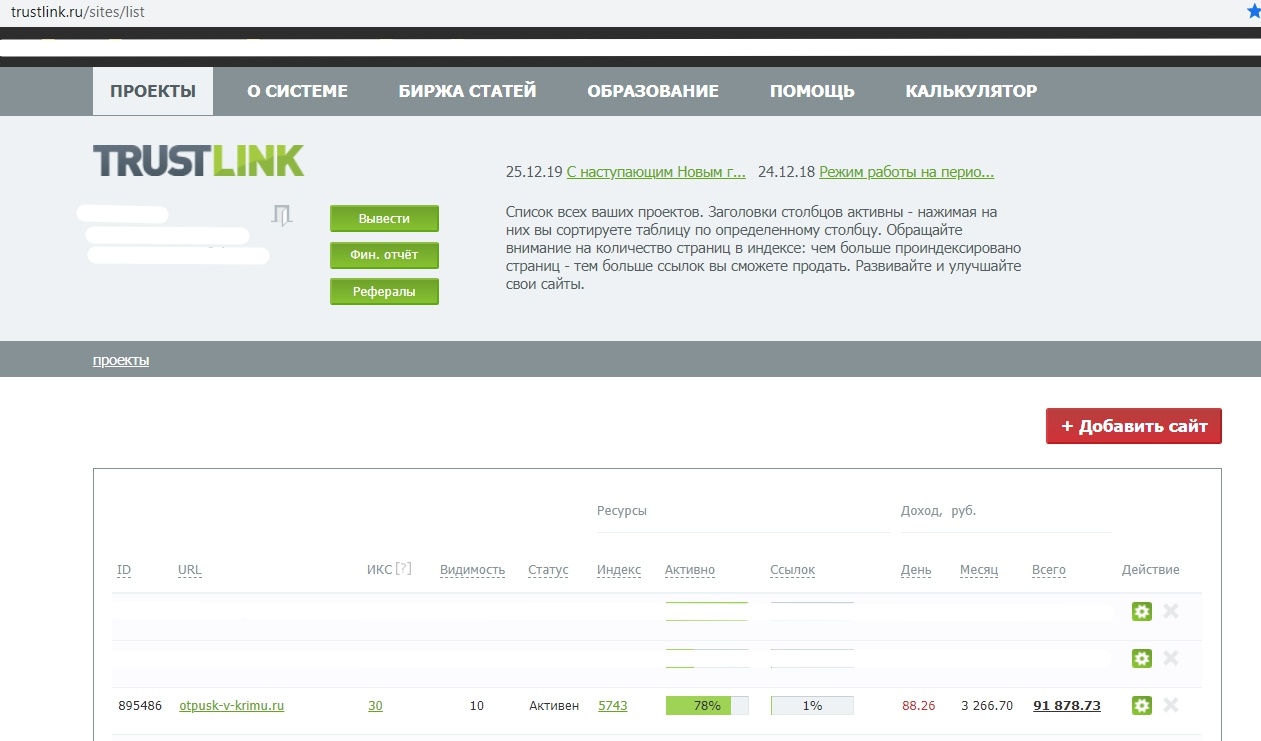Select the ОБРАЗОВАНИЕ menu item
This screenshot has height=741, width=1261.
click(x=653, y=91)
